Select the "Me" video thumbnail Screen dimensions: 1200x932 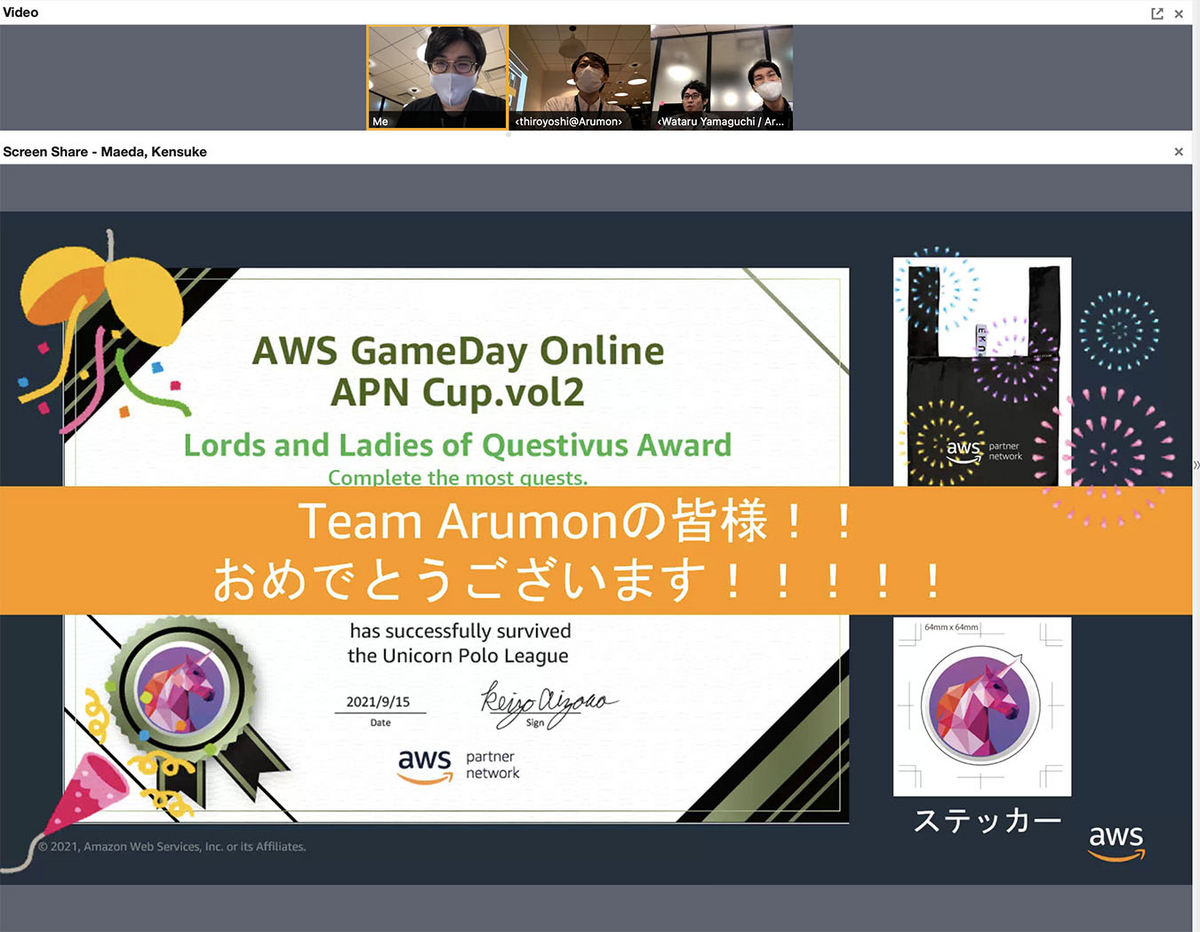[x=437, y=77]
